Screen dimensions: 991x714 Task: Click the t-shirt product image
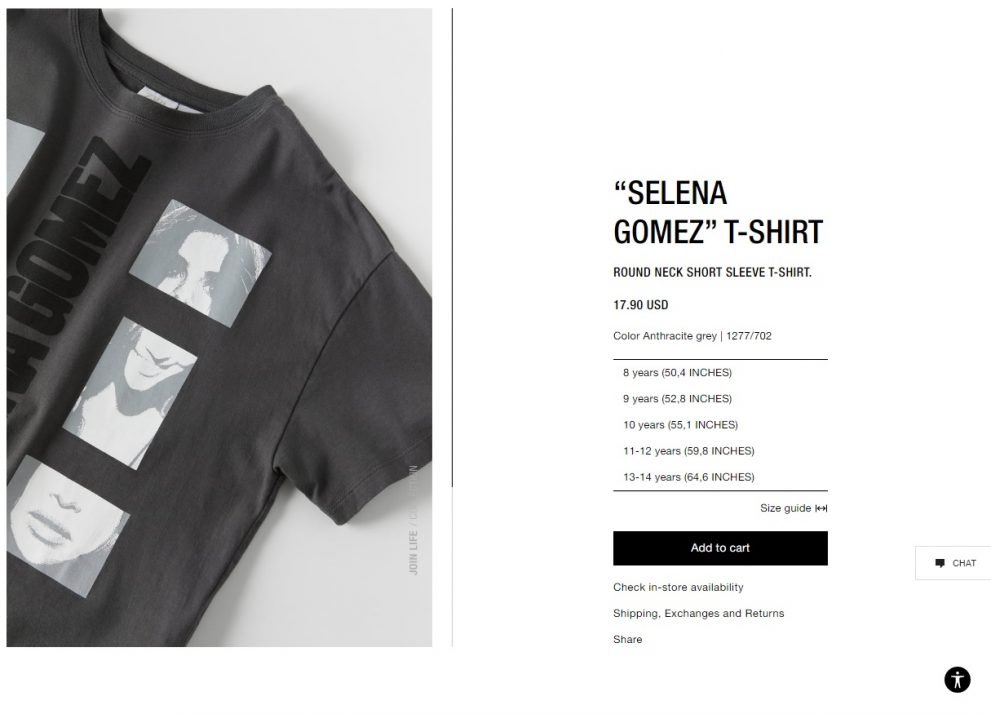click(x=219, y=327)
